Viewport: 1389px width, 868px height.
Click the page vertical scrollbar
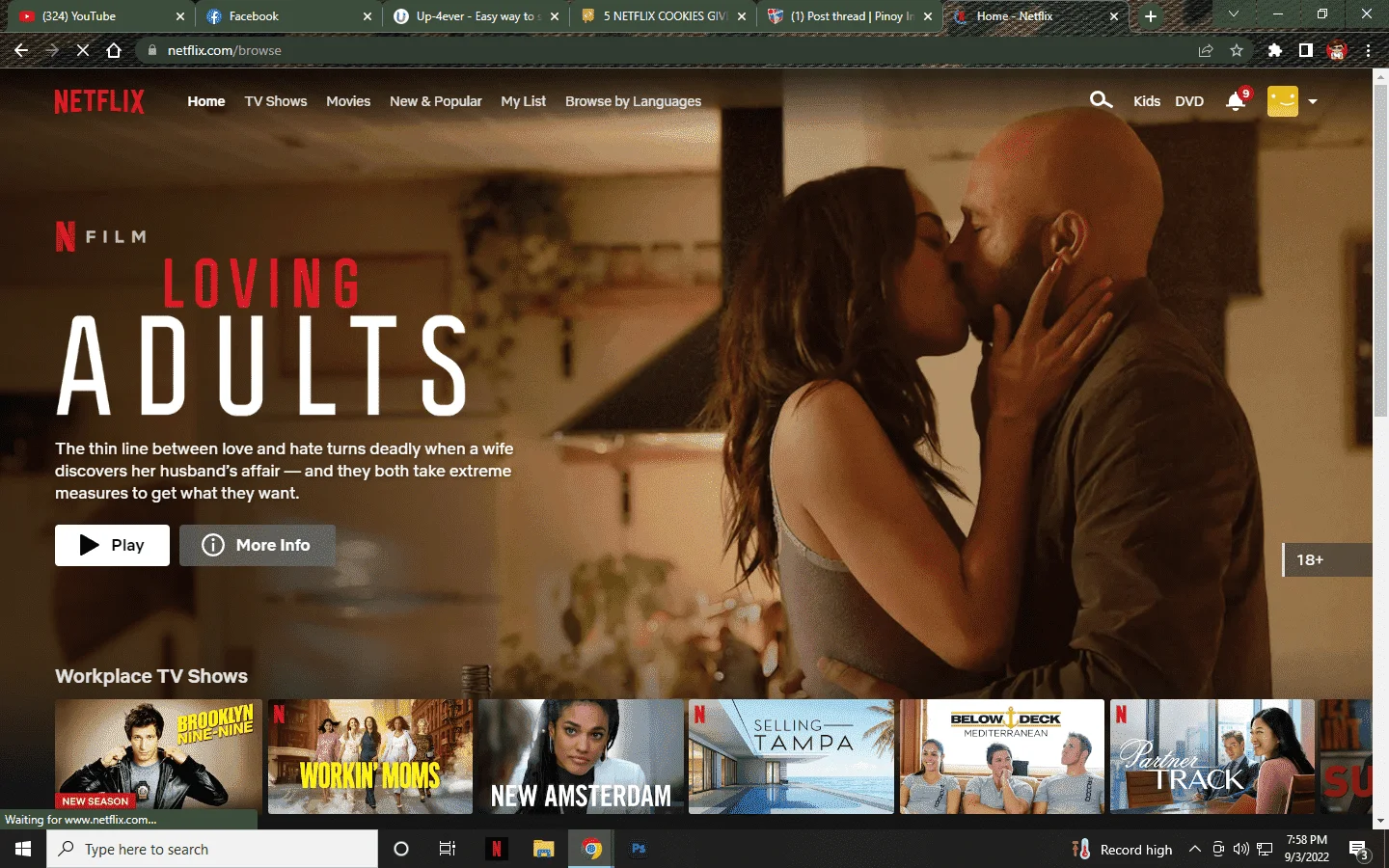coord(1380,251)
